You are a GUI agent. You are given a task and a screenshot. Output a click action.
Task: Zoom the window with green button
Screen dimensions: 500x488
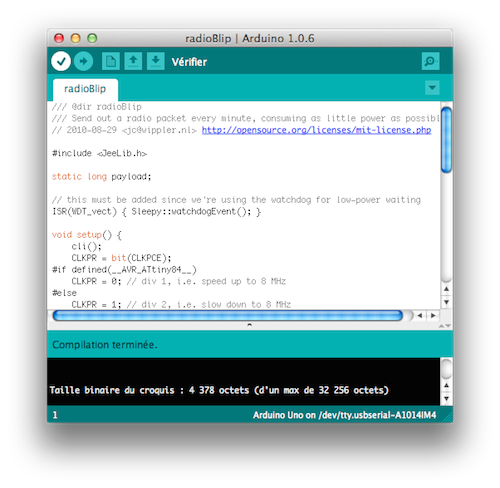point(92,38)
